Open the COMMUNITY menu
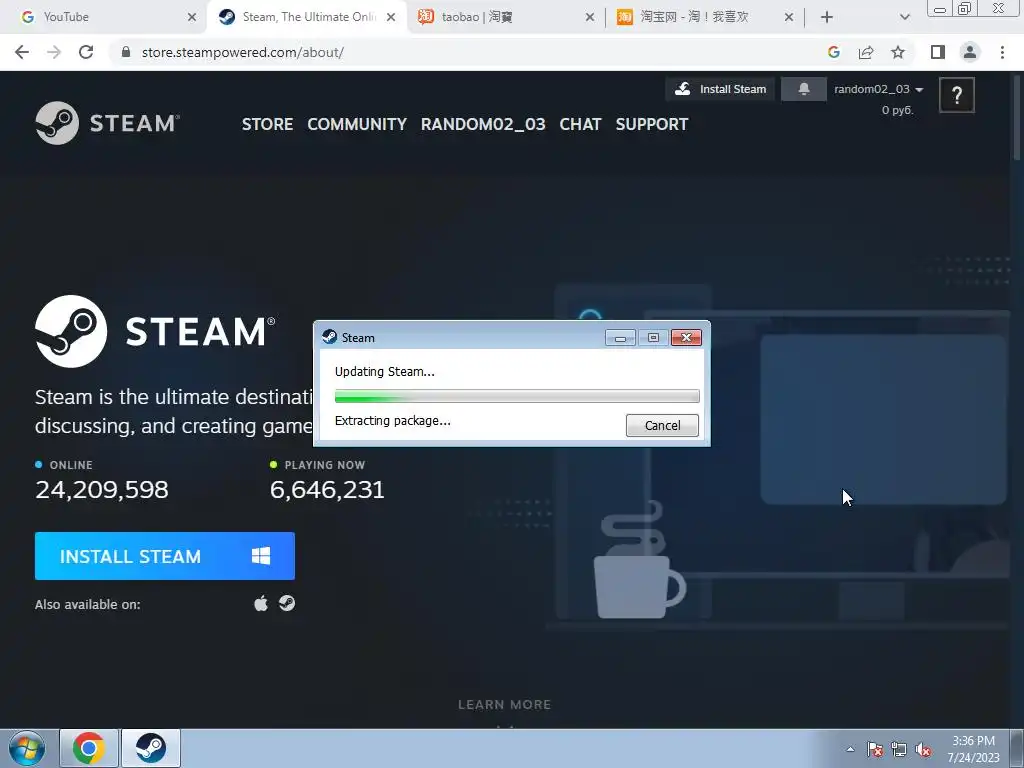The width and height of the screenshot is (1024, 768). click(357, 124)
